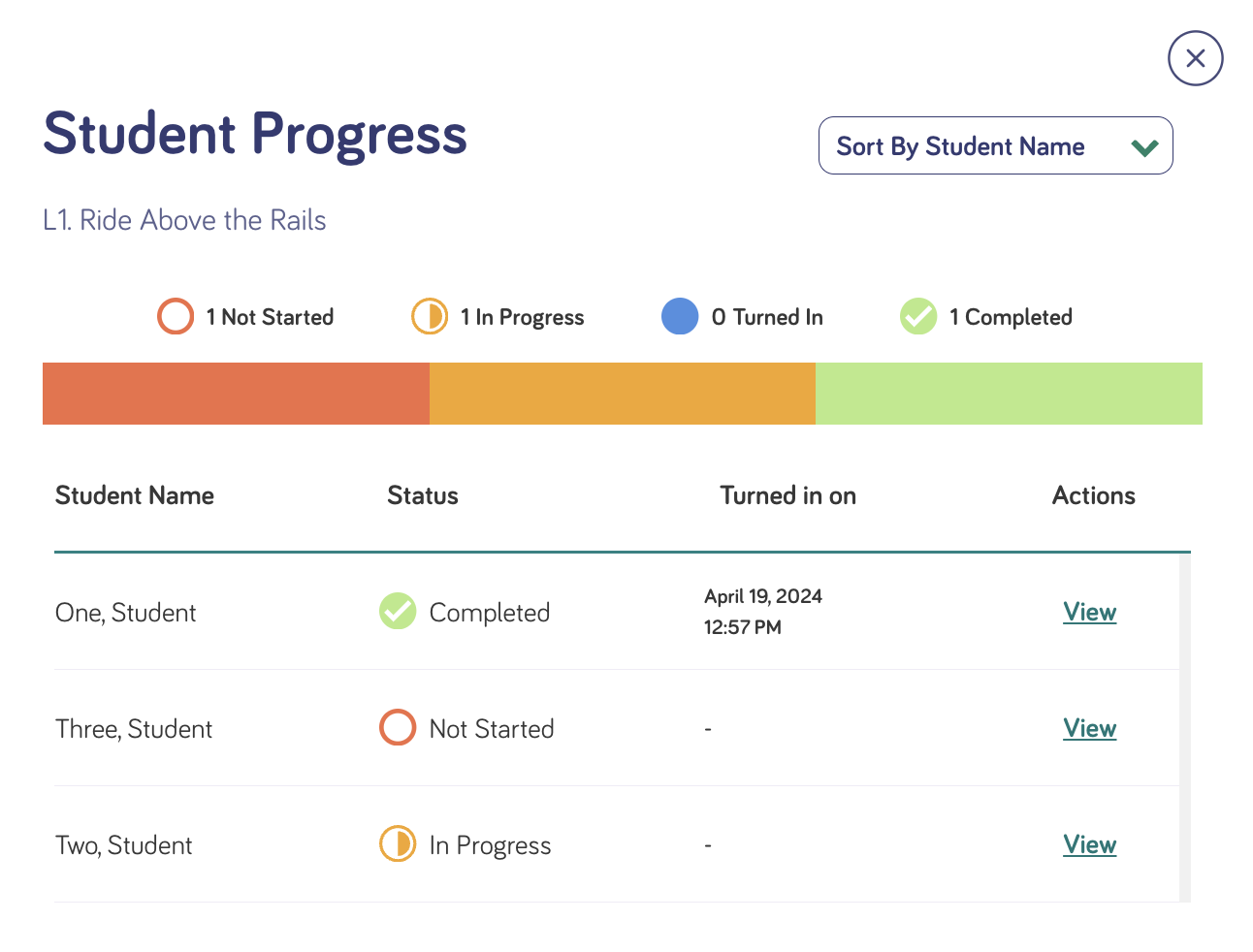Click the Turned in on column header

coord(788,495)
